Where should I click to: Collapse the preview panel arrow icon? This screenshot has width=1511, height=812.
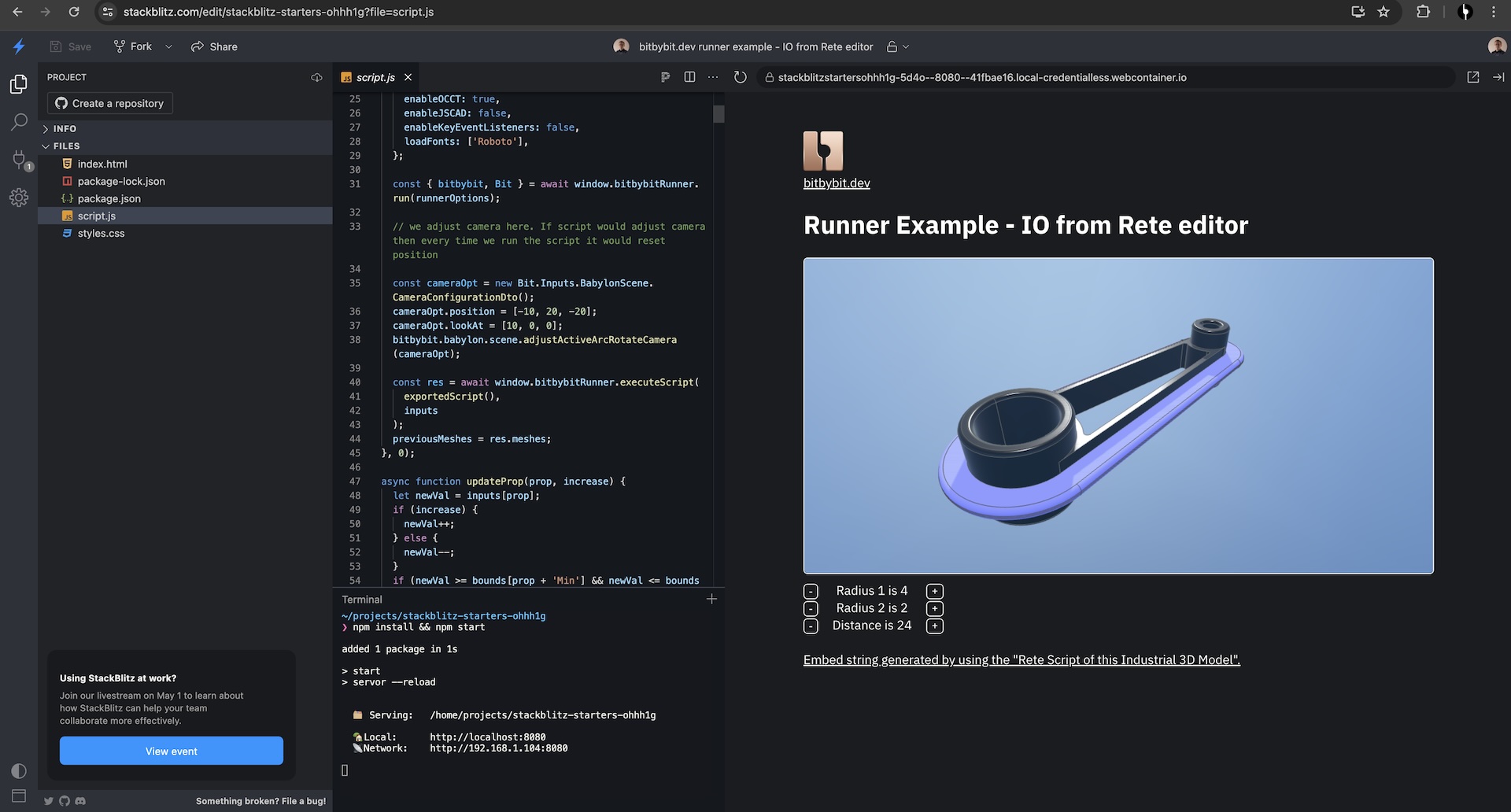1498,77
